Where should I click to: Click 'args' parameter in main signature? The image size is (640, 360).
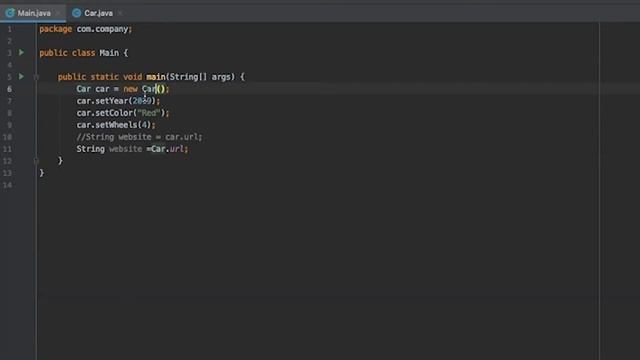(221, 77)
